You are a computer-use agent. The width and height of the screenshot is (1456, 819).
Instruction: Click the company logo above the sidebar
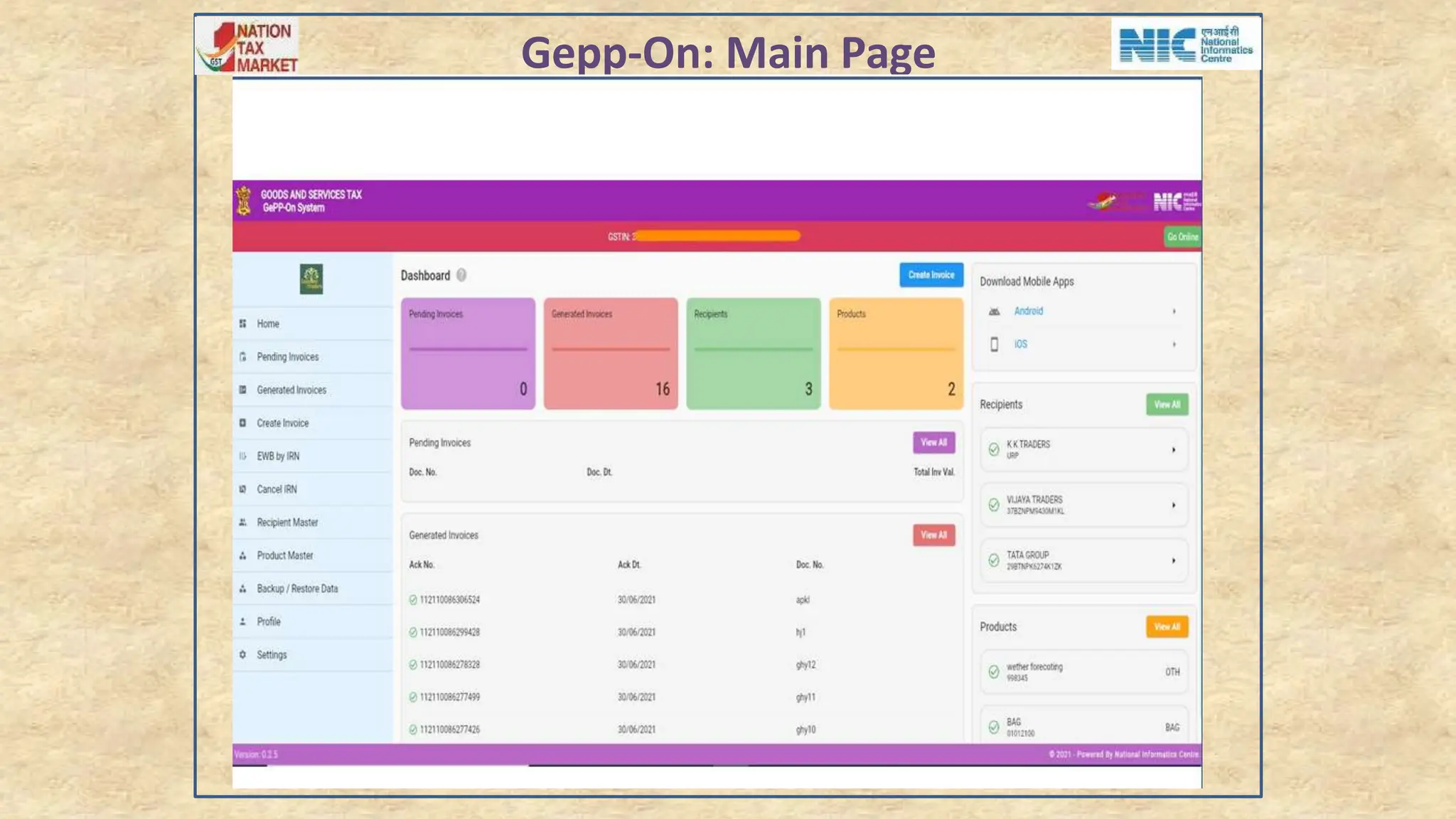(311, 279)
